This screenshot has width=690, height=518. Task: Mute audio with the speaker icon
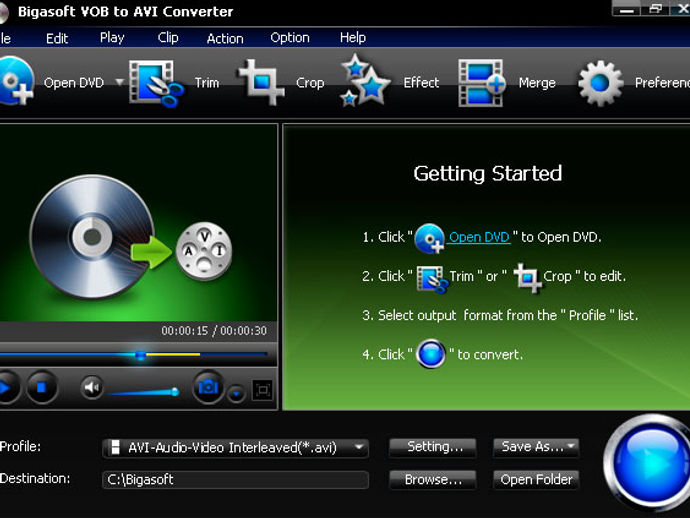92,387
